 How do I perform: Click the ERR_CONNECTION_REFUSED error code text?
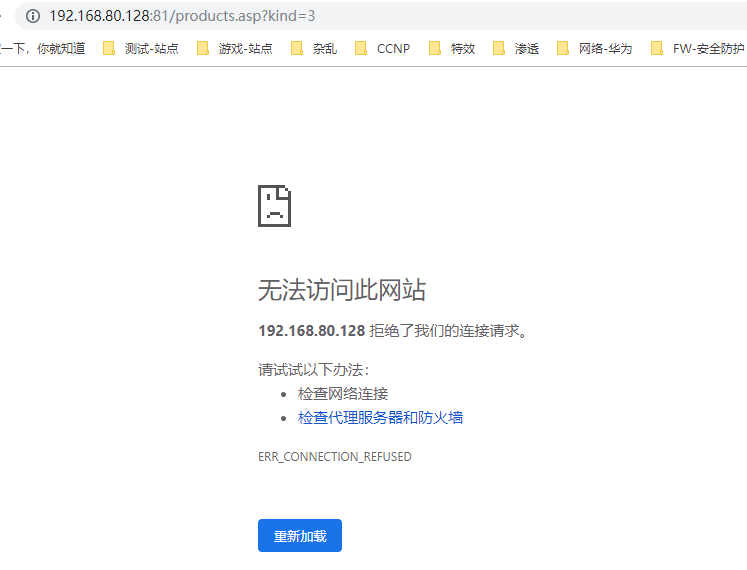click(335, 457)
